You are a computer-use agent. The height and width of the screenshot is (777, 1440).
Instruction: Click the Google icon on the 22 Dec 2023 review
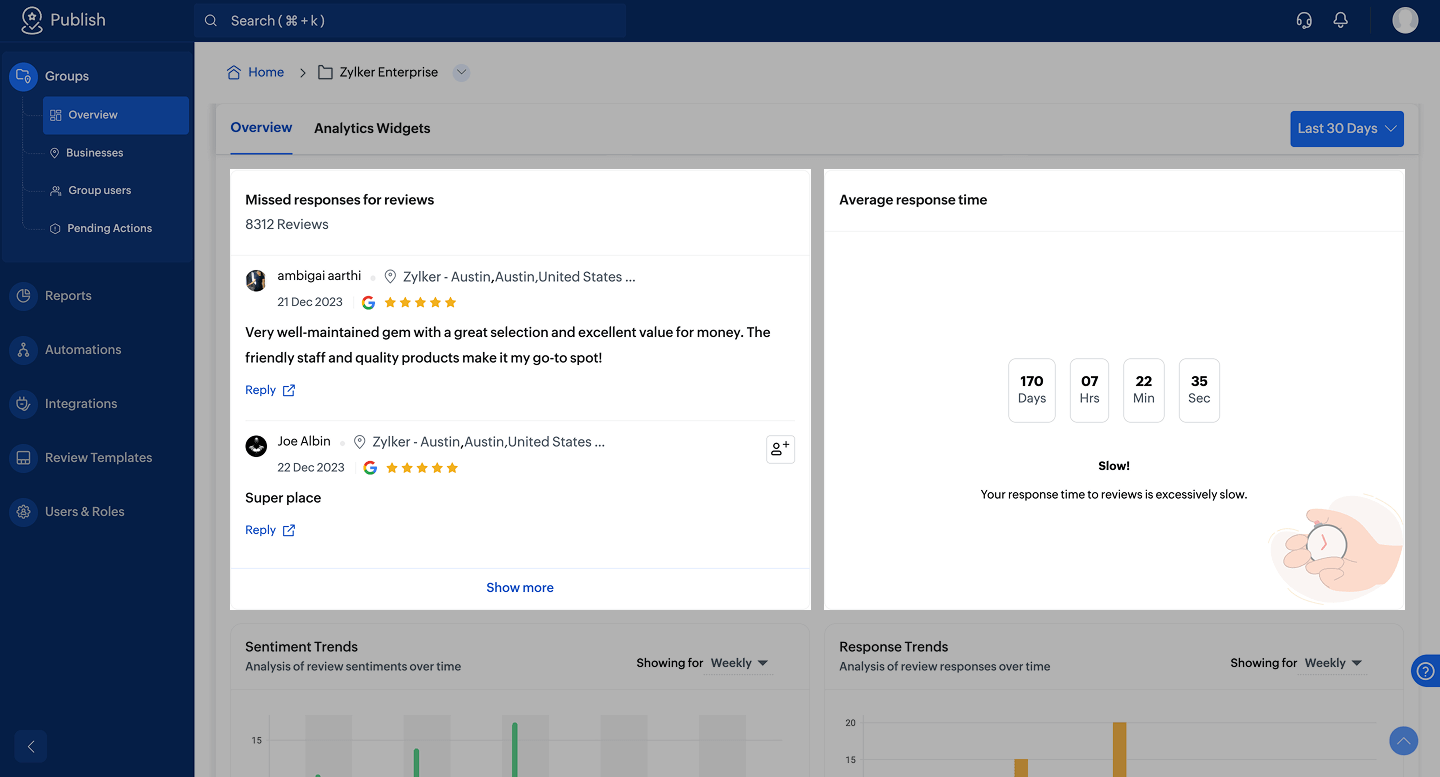click(x=370, y=467)
